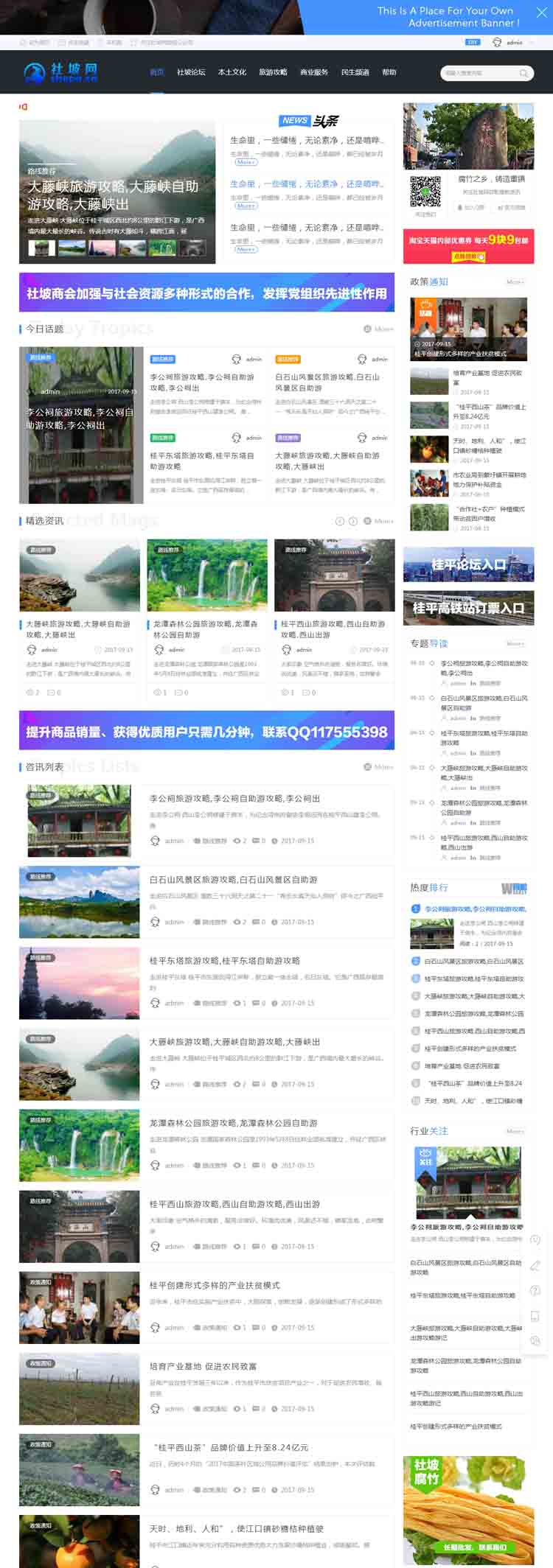
Task: Select the 民生频道 navigation item
Action: click(355, 72)
